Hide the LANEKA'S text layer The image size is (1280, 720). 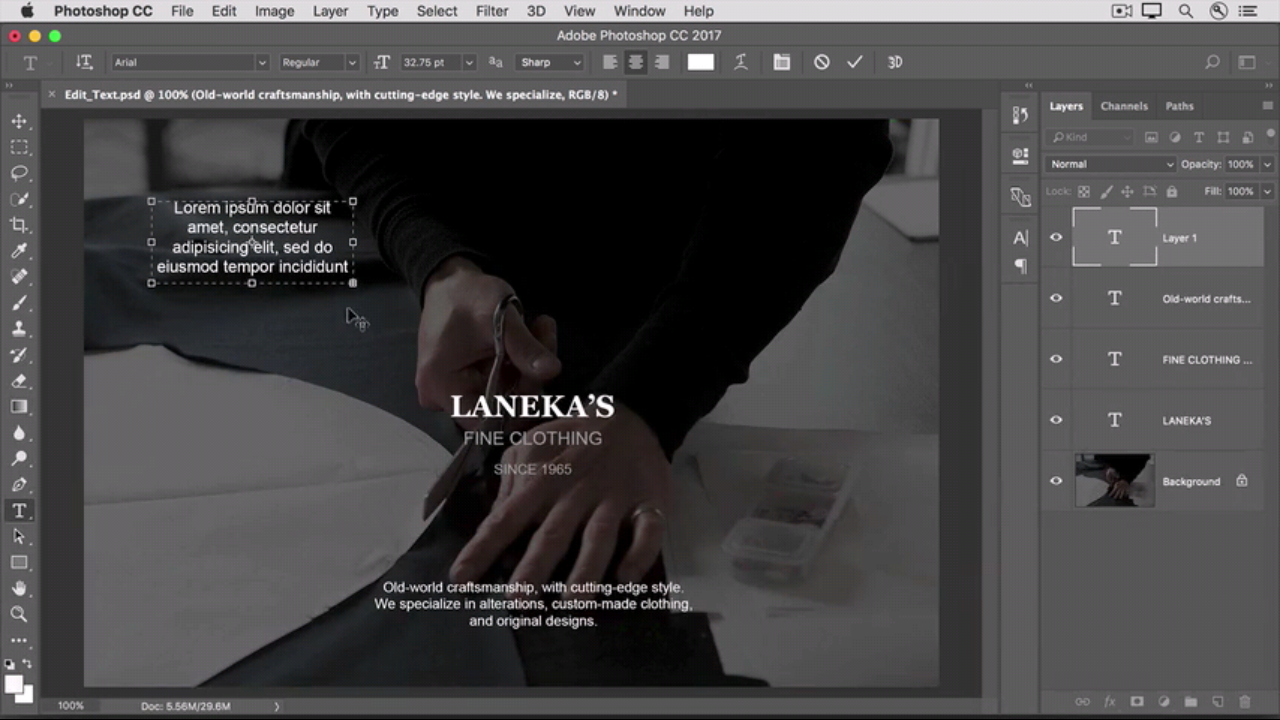tap(1056, 420)
